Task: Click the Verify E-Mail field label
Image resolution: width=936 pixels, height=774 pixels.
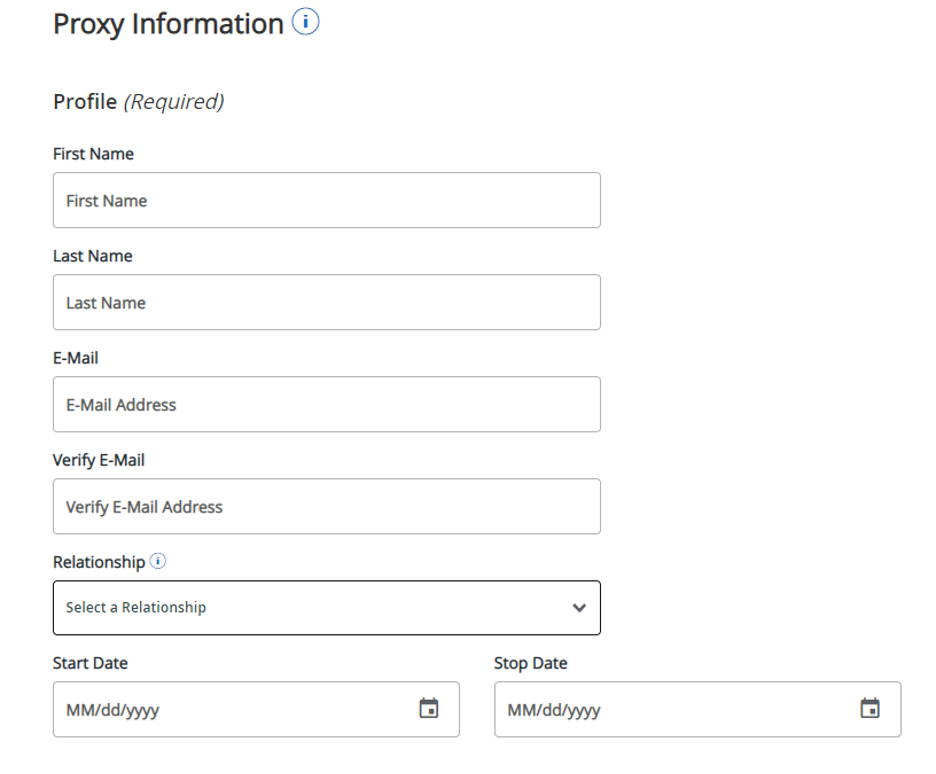Action: [100, 459]
